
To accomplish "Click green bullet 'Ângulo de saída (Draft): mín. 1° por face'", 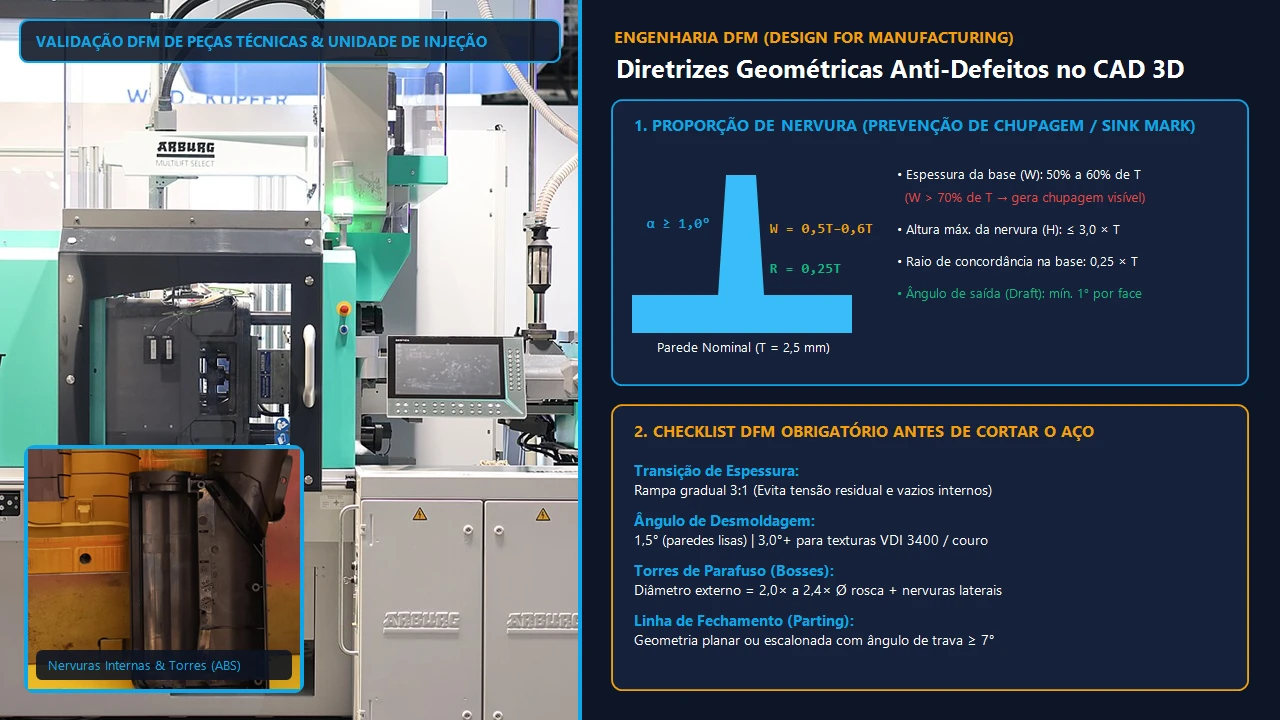I will click(1019, 294).
